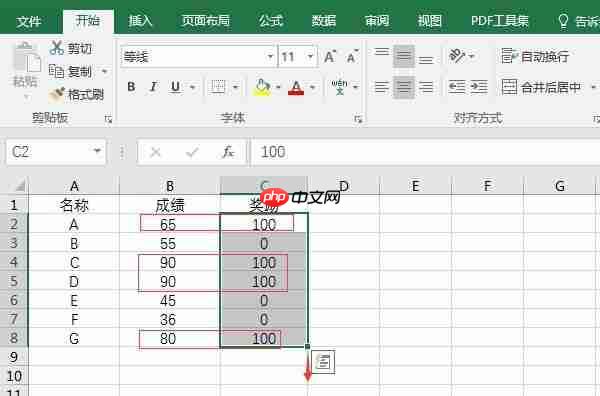Toggle bold formatting
The width and height of the screenshot is (600, 396).
pyautogui.click(x=131, y=87)
